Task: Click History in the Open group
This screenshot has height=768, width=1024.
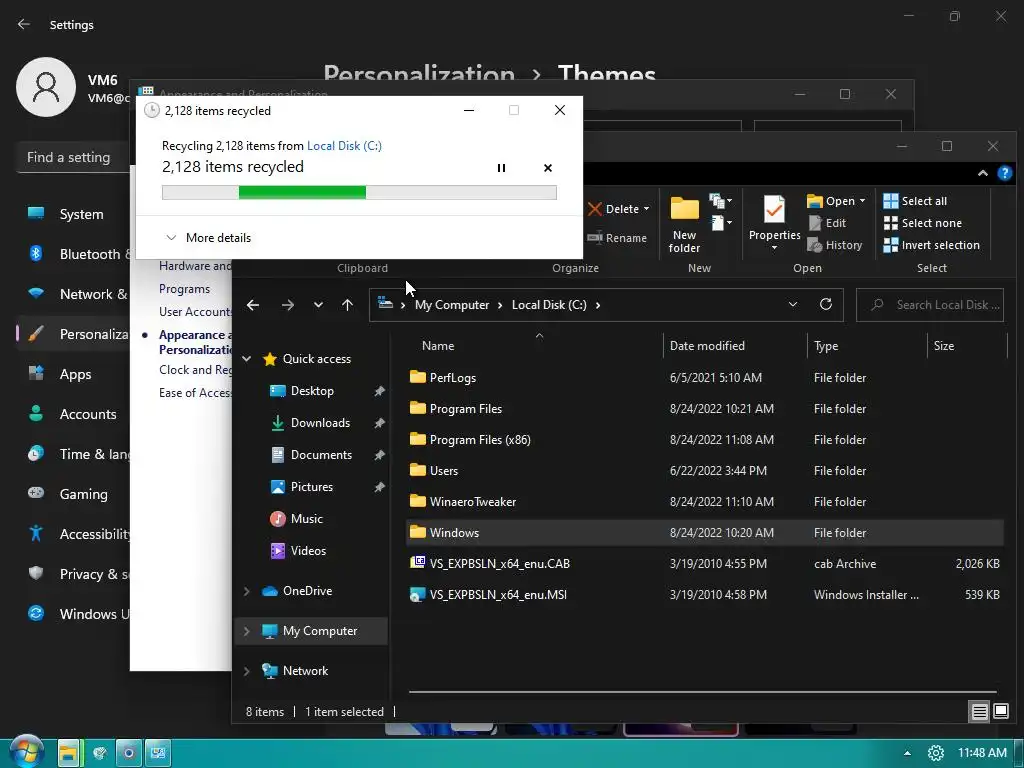Action: coord(835,246)
